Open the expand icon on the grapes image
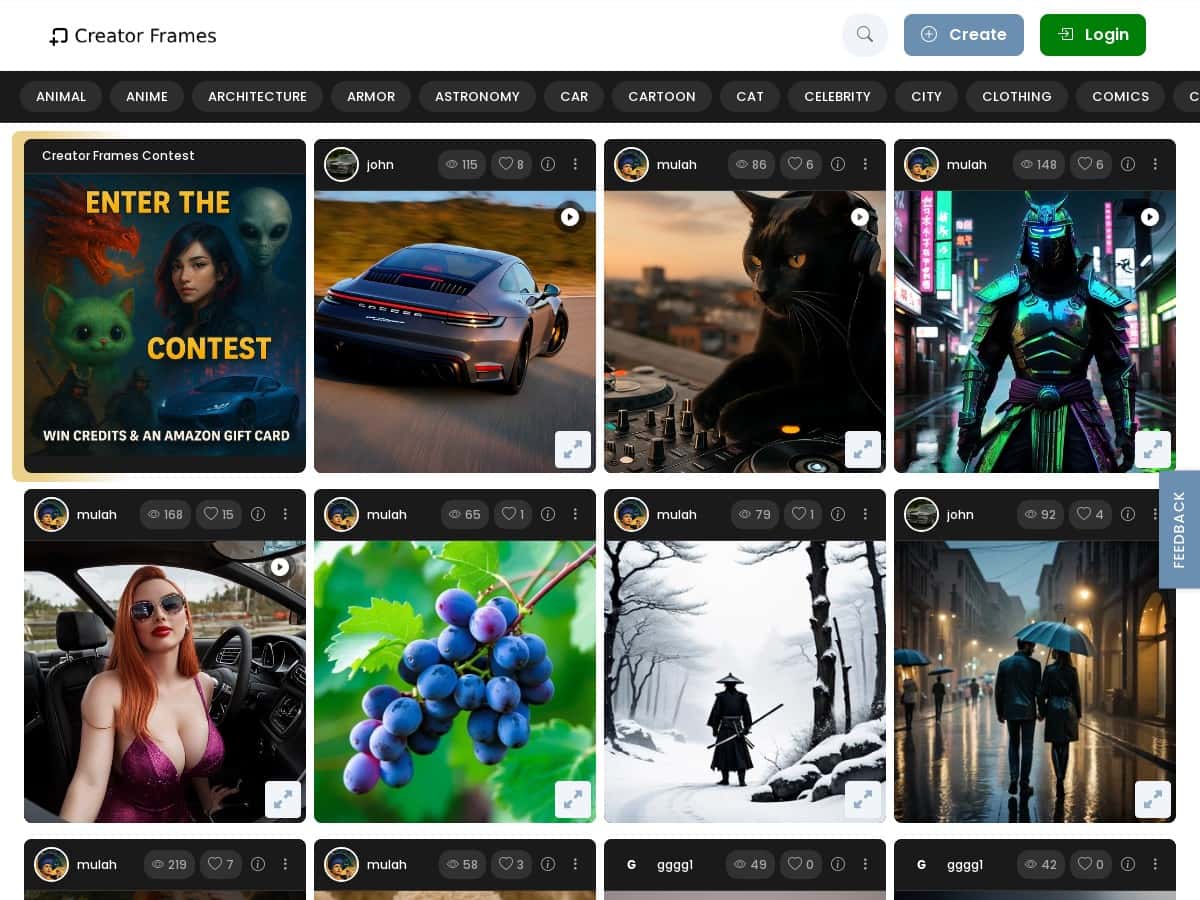Screen dimensions: 1200x900 (x=573, y=799)
